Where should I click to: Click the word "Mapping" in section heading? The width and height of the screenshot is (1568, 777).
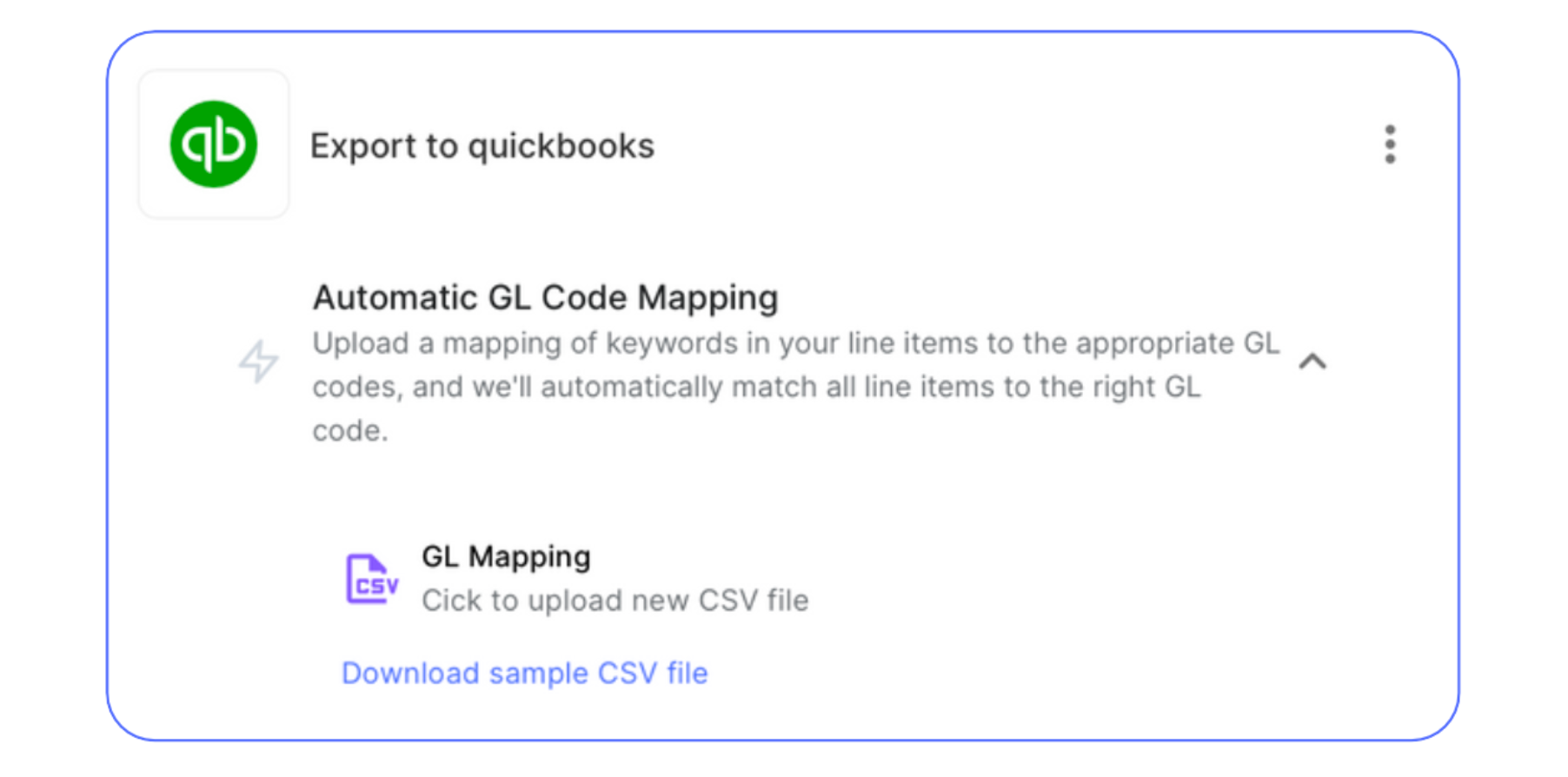[x=708, y=298]
